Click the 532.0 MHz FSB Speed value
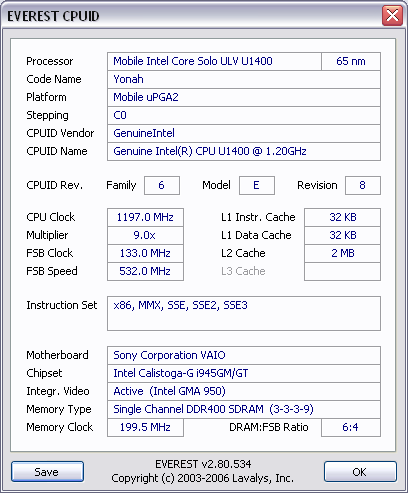 145,271
